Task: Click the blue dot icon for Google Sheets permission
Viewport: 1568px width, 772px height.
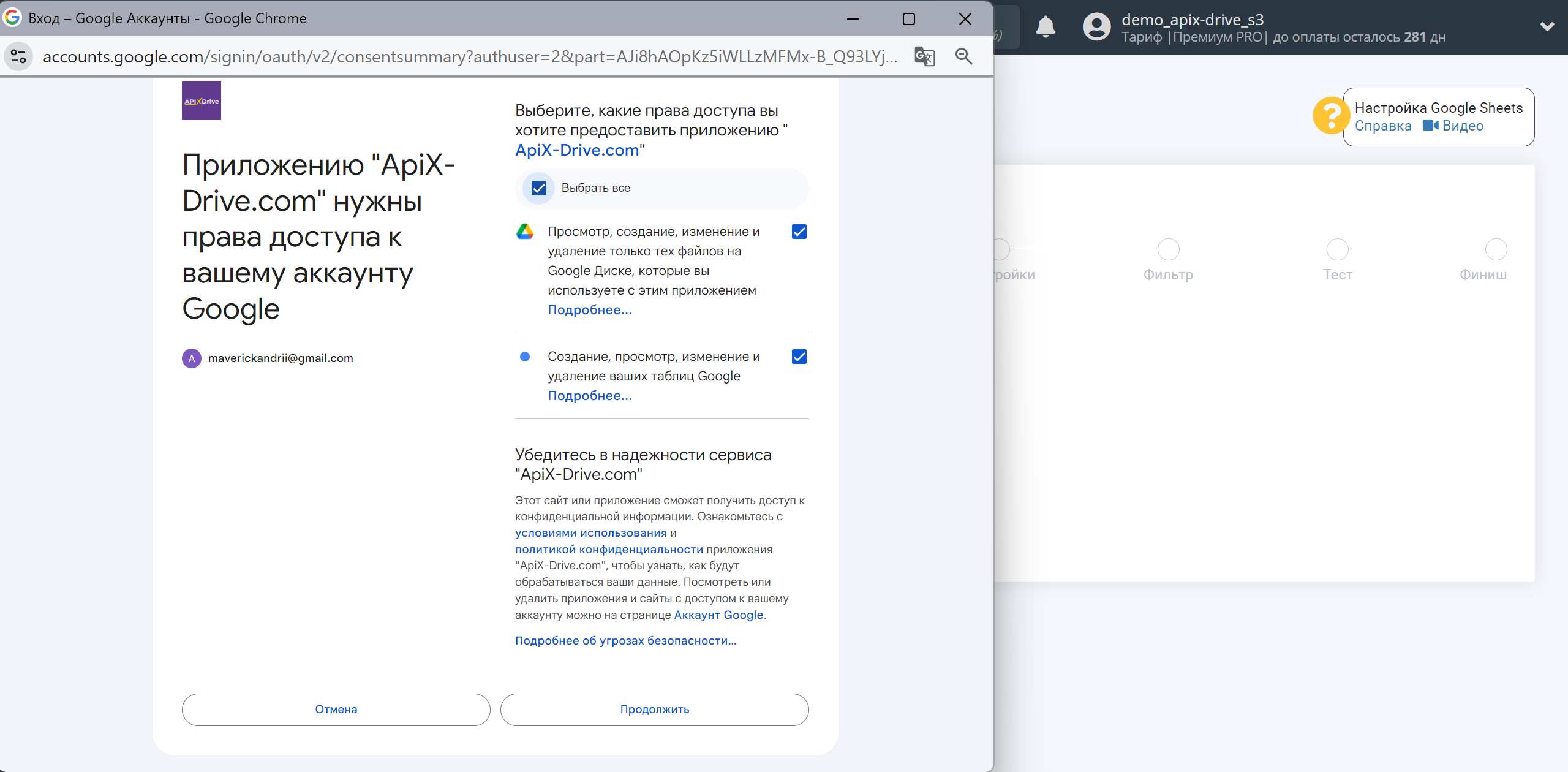Action: (525, 357)
